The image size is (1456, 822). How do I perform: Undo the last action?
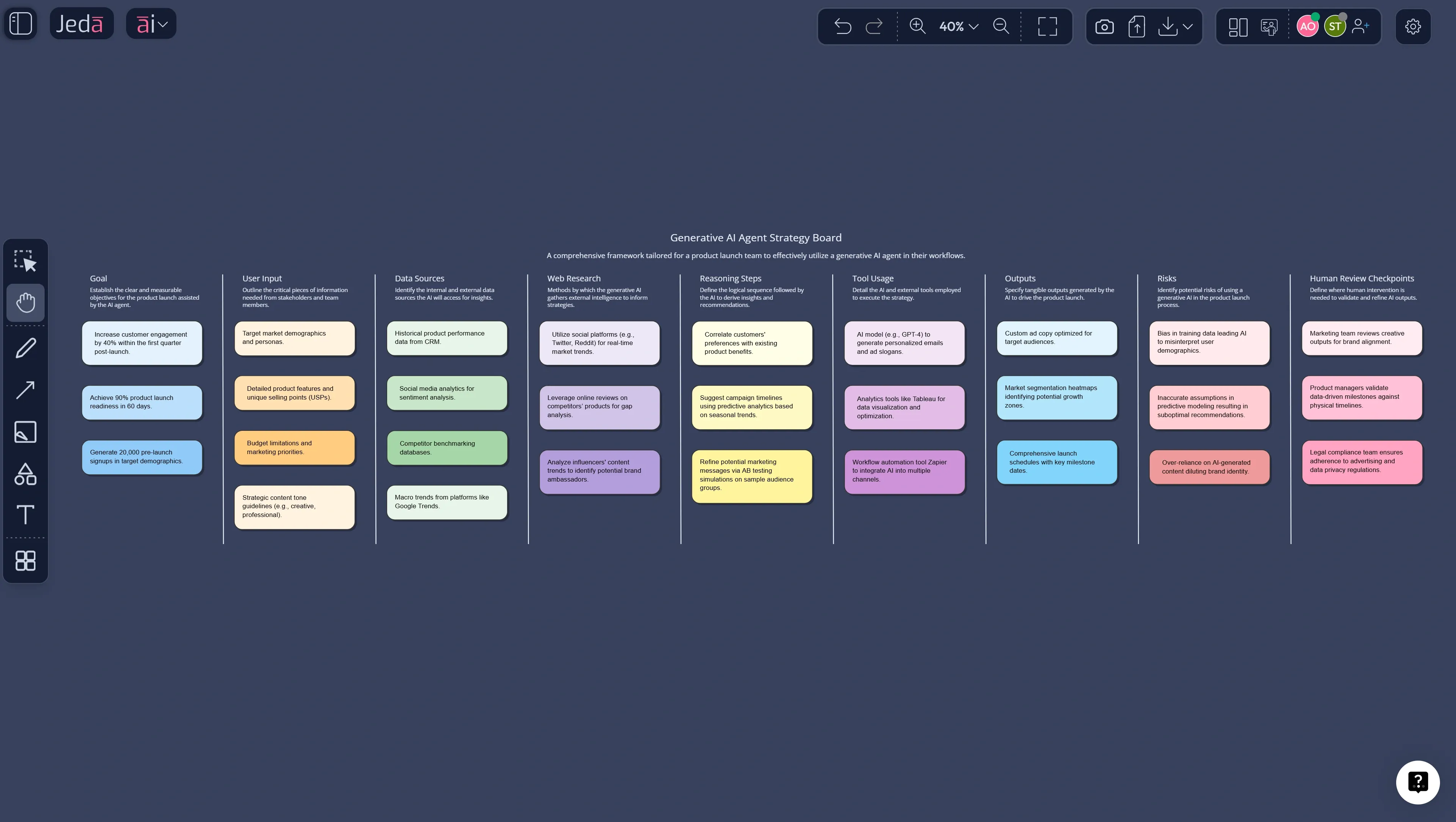pyautogui.click(x=842, y=26)
